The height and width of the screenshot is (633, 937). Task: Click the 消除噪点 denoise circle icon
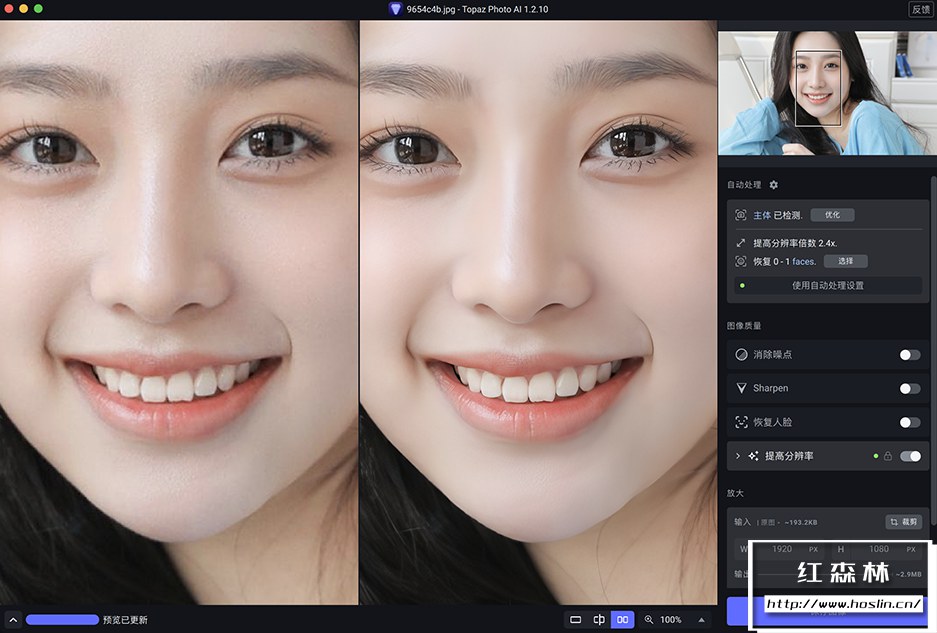(x=741, y=354)
